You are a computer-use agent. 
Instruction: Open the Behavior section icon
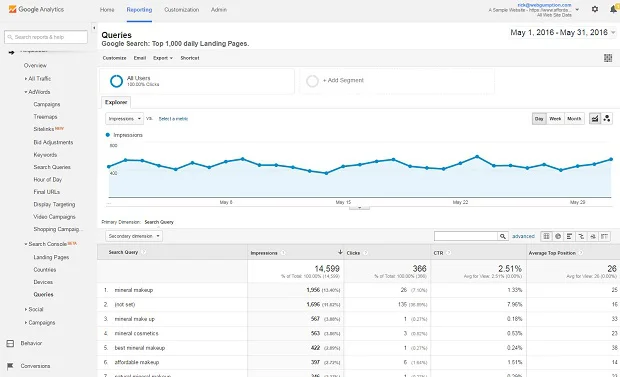(x=10, y=343)
